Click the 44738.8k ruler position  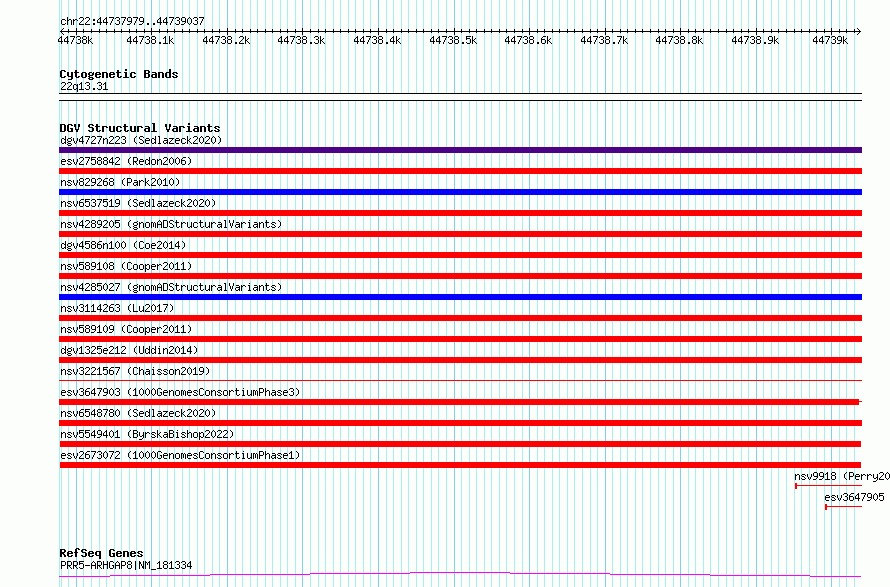679,40
